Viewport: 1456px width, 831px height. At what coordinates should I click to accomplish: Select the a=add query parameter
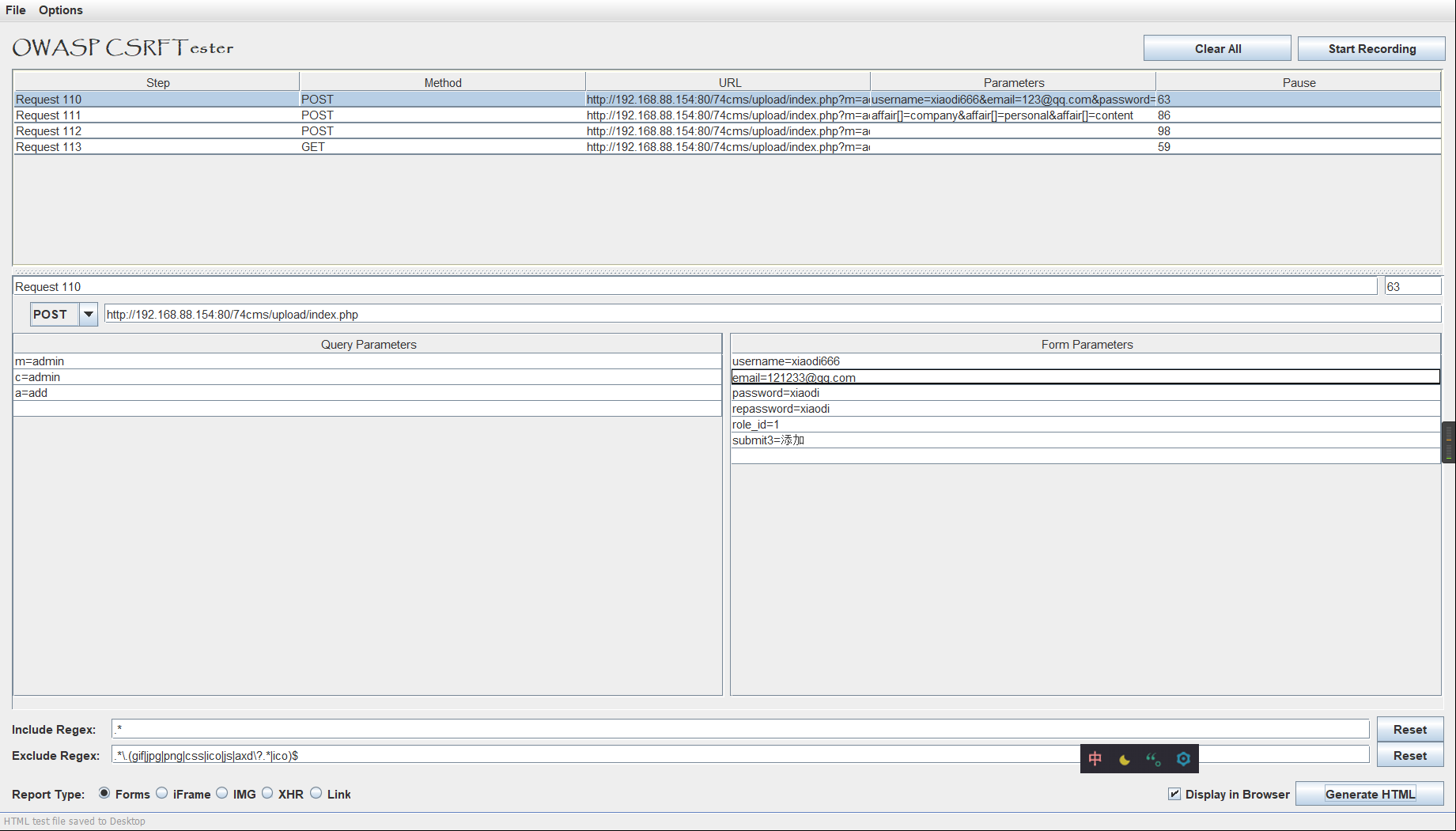(368, 393)
